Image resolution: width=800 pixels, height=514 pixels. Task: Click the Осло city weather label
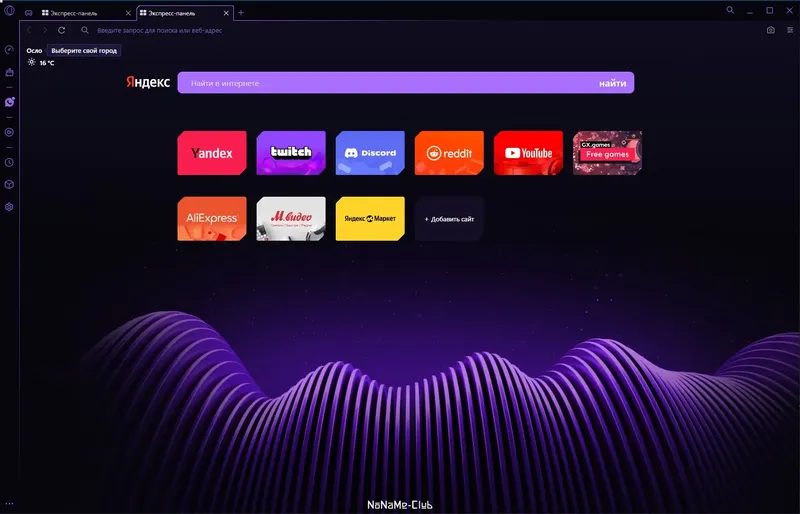tap(34, 51)
